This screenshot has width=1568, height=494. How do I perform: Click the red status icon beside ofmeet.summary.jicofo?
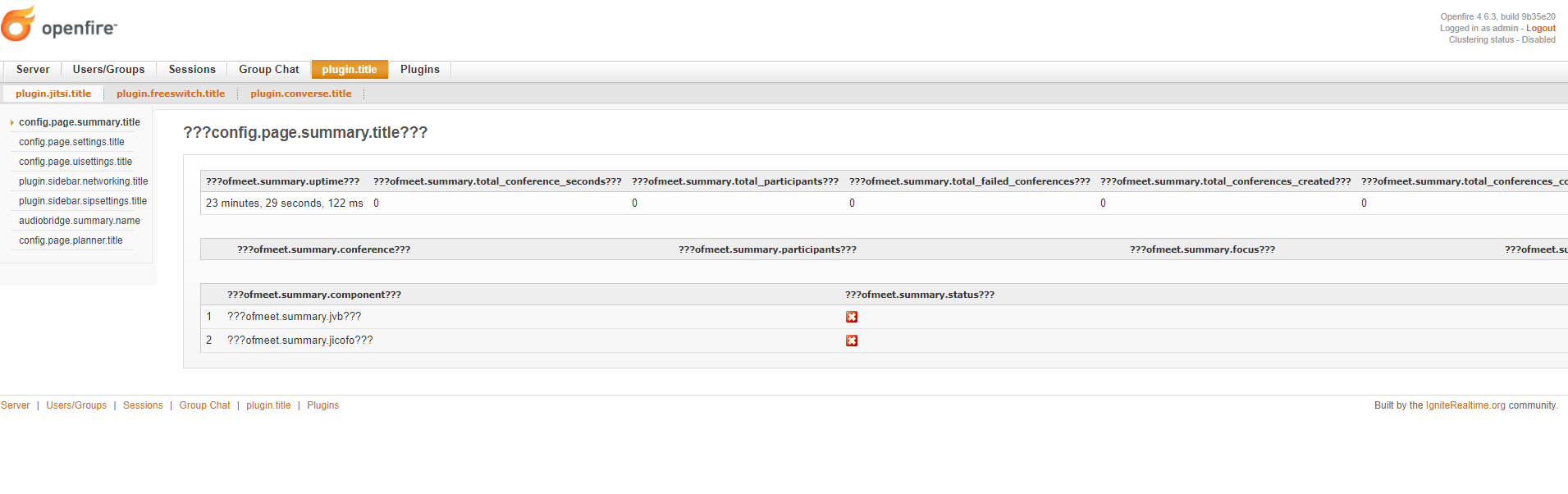click(852, 340)
